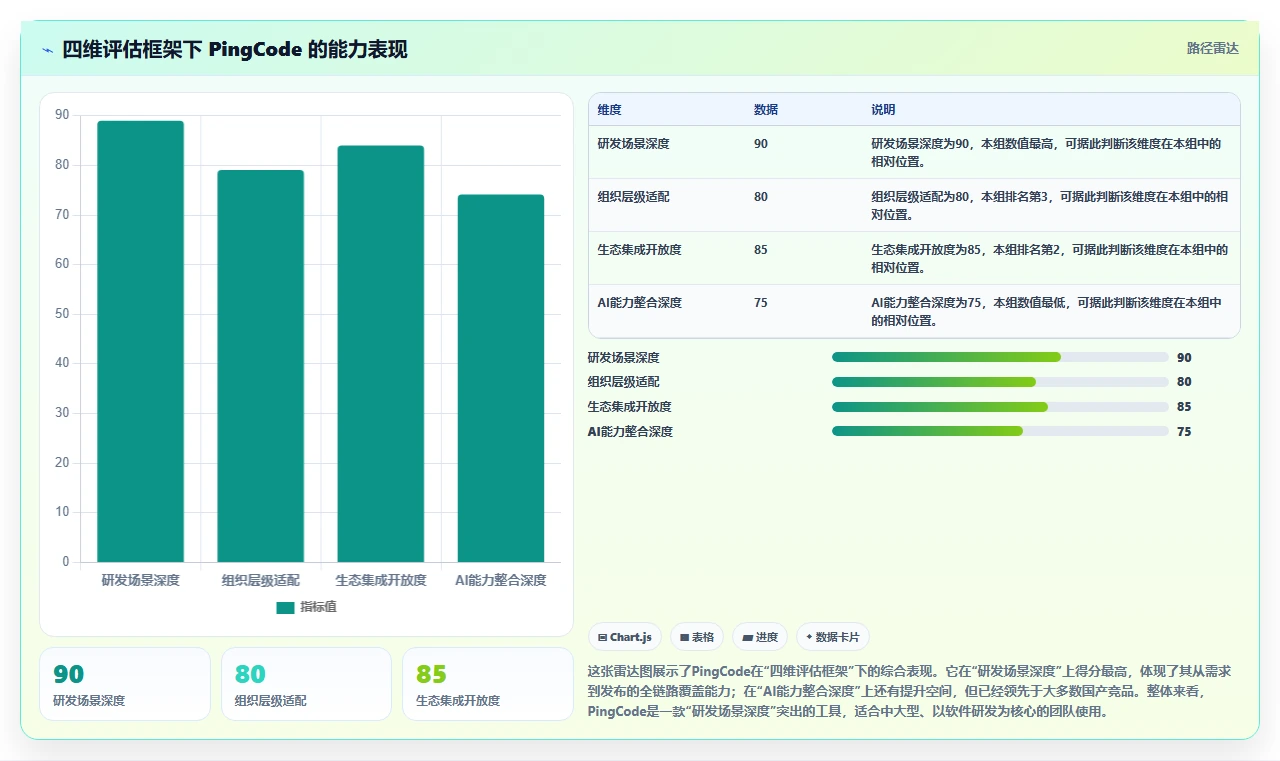This screenshot has width=1280, height=761.
Task: Click the 研发场景深度 progress bar
Action: pos(1000,357)
